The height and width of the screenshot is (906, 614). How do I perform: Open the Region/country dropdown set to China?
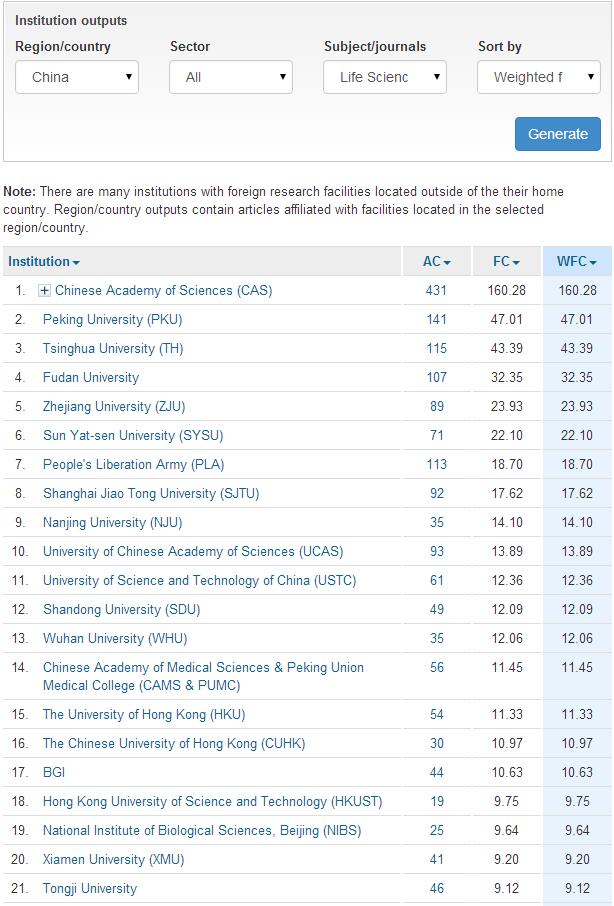tap(77, 77)
